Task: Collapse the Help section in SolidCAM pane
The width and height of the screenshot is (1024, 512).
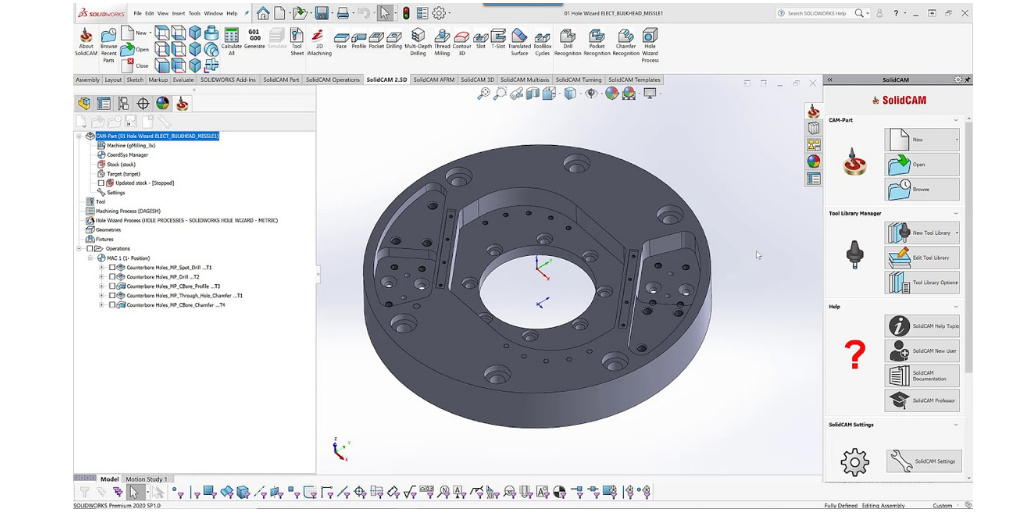Action: click(x=956, y=306)
